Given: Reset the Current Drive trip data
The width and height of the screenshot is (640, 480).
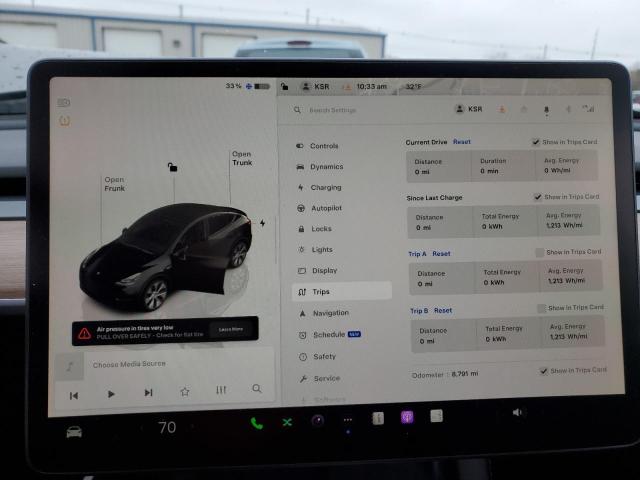Looking at the screenshot, I should 462,142.
